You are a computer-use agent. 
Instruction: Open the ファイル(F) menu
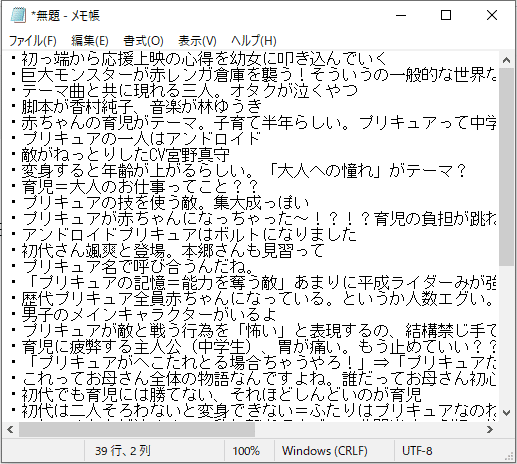[x=33, y=41]
